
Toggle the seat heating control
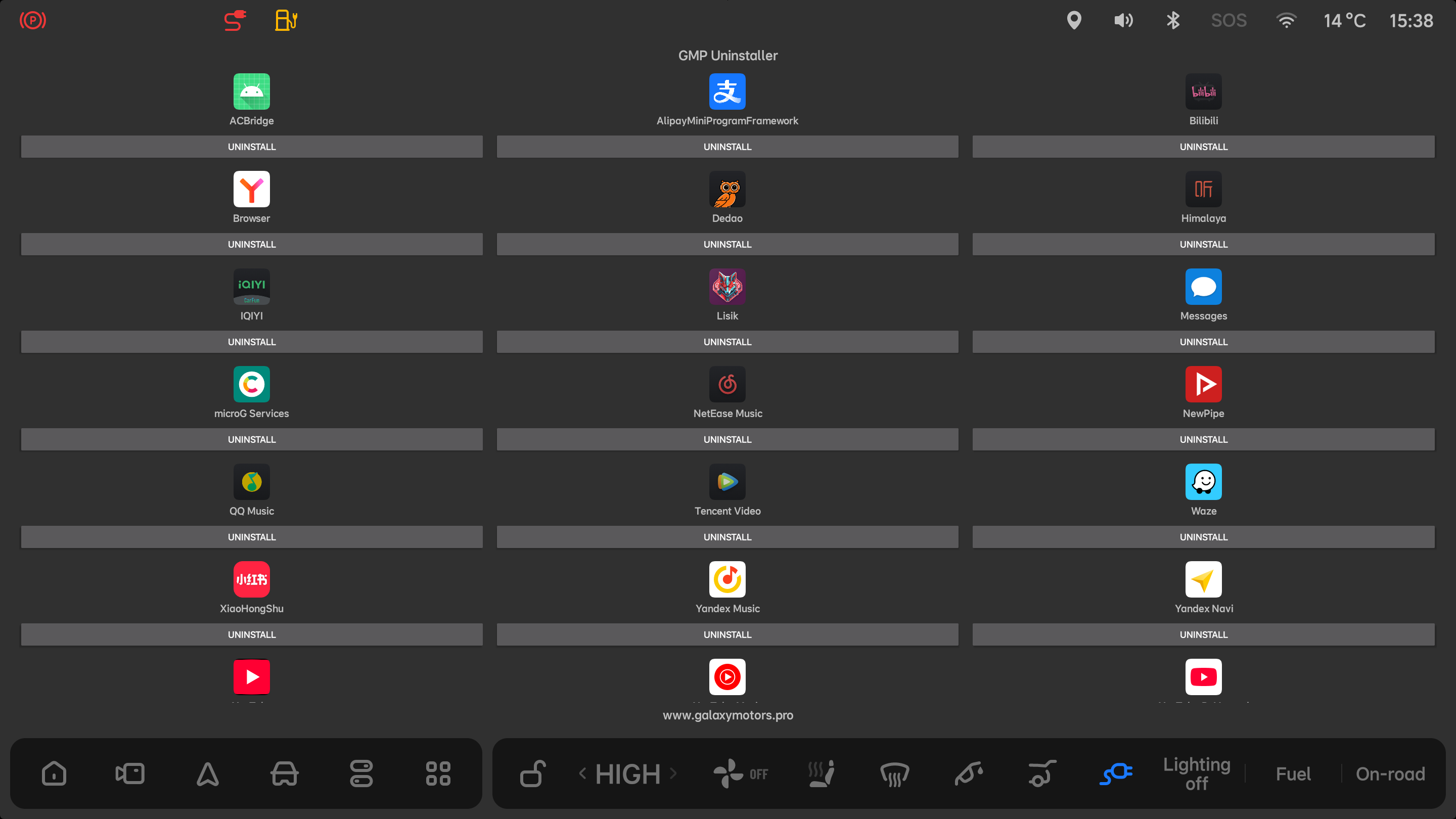click(821, 773)
